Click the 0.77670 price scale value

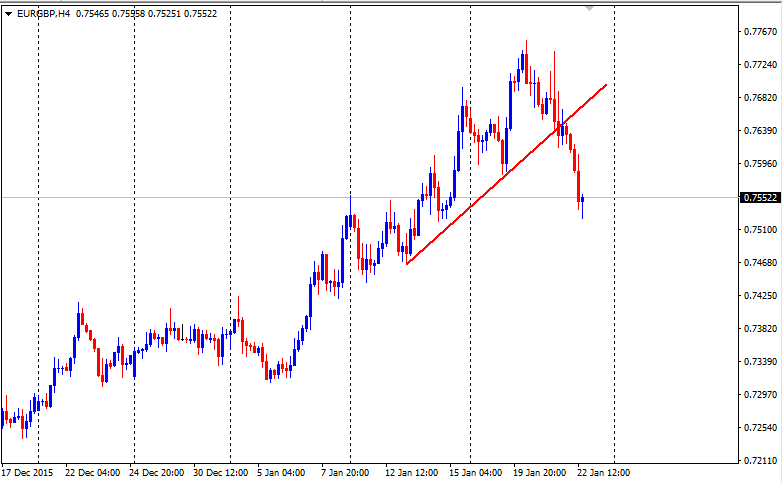pyautogui.click(x=761, y=32)
